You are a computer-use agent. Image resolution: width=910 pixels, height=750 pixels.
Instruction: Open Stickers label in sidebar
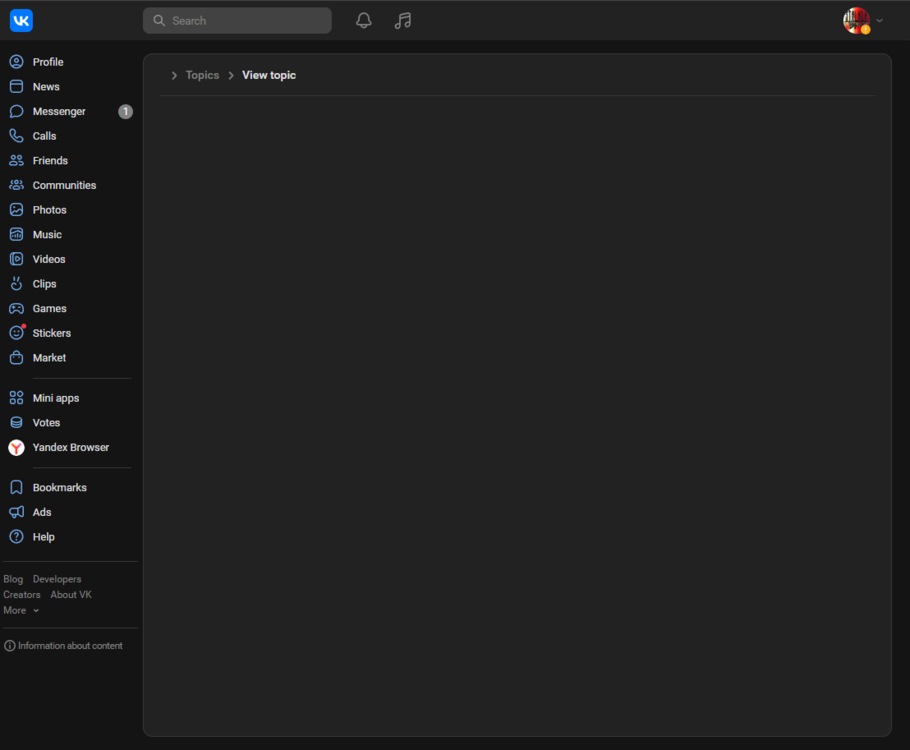[52, 333]
